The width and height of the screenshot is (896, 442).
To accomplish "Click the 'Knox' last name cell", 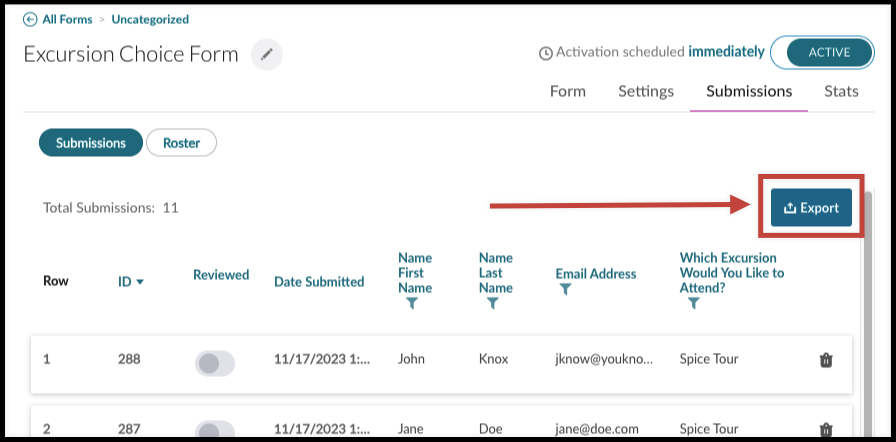I will tap(494, 359).
